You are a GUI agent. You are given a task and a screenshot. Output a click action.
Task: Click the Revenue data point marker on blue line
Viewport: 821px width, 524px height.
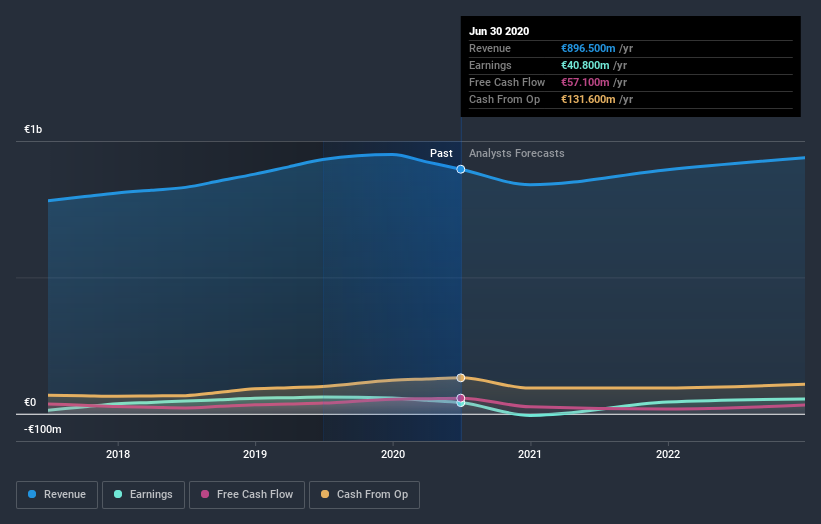[x=461, y=169]
